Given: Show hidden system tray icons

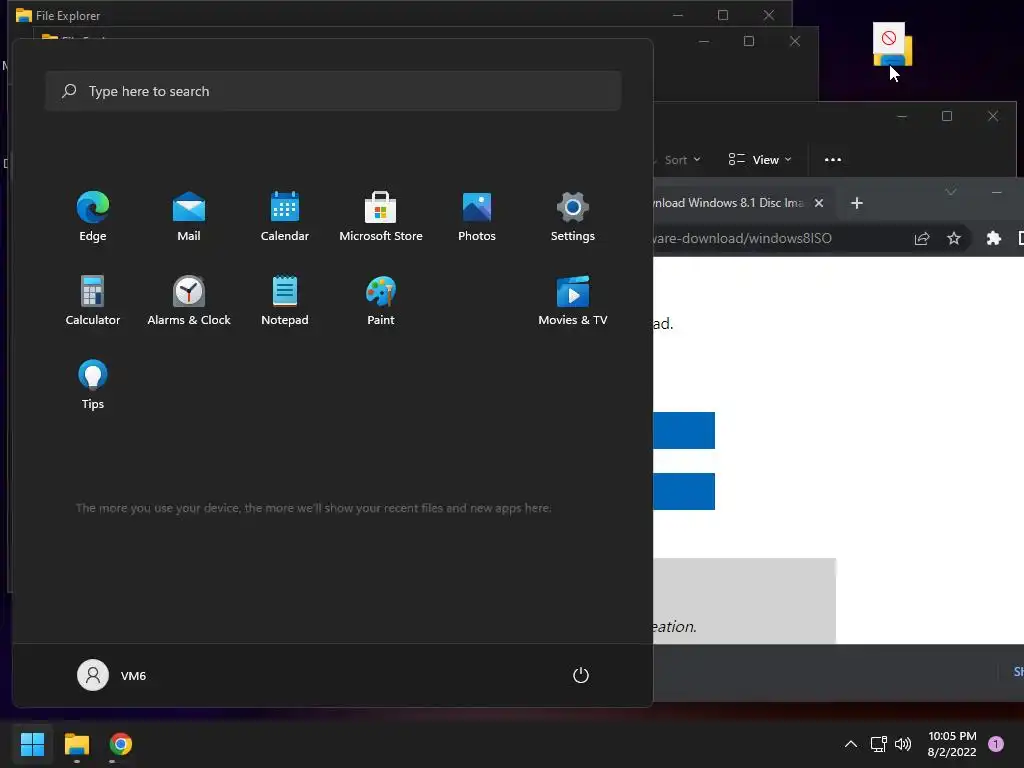Looking at the screenshot, I should tap(851, 744).
